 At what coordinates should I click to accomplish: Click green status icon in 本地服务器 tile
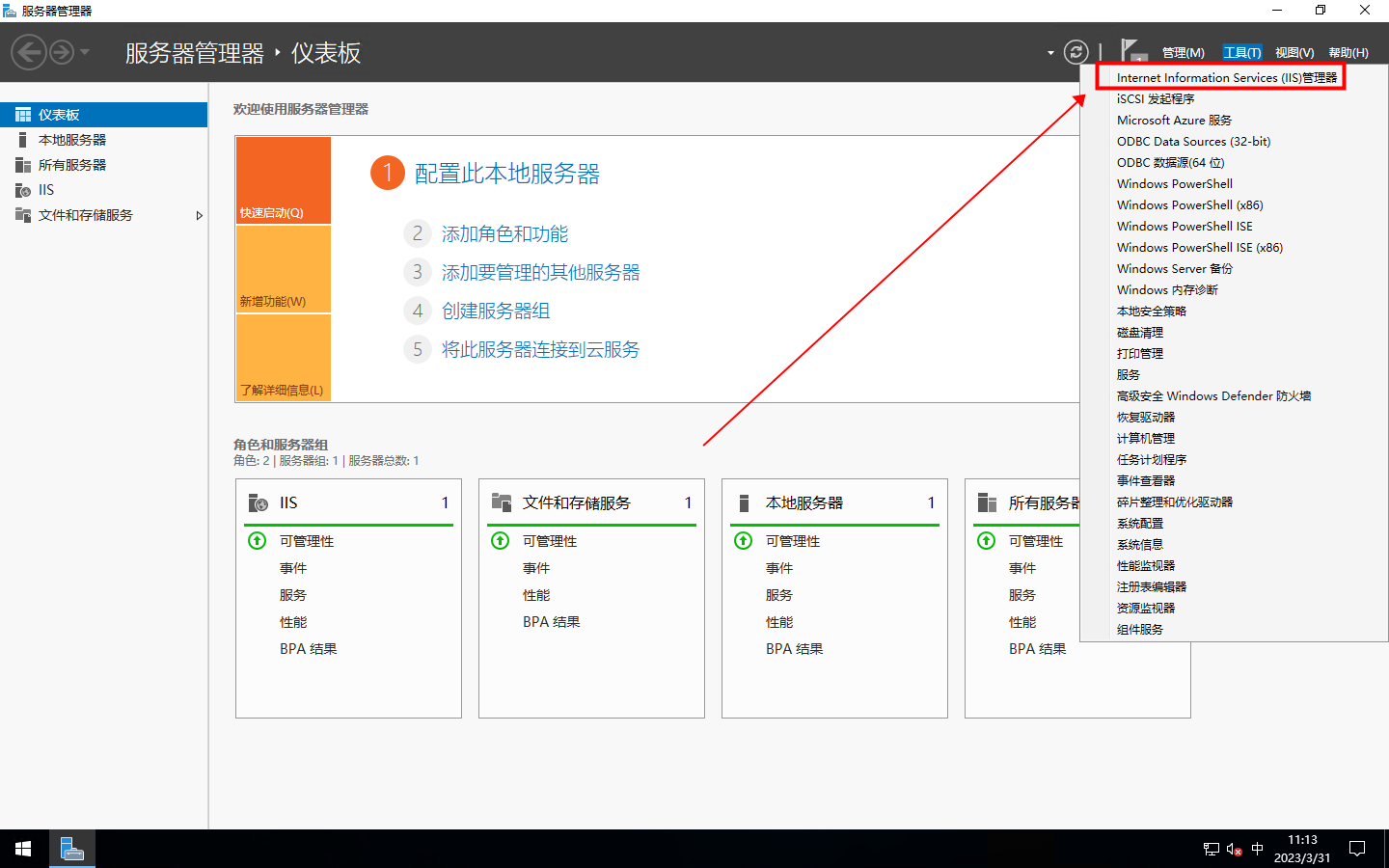click(x=744, y=541)
